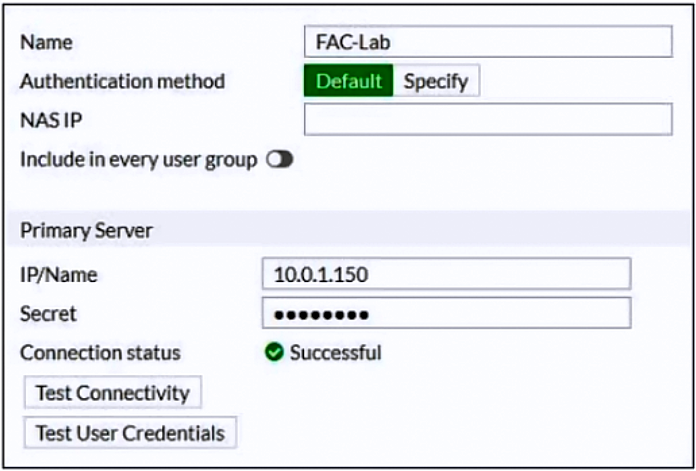The width and height of the screenshot is (696, 471).
Task: Toggle Include in every user group switch
Action: [x=280, y=160]
